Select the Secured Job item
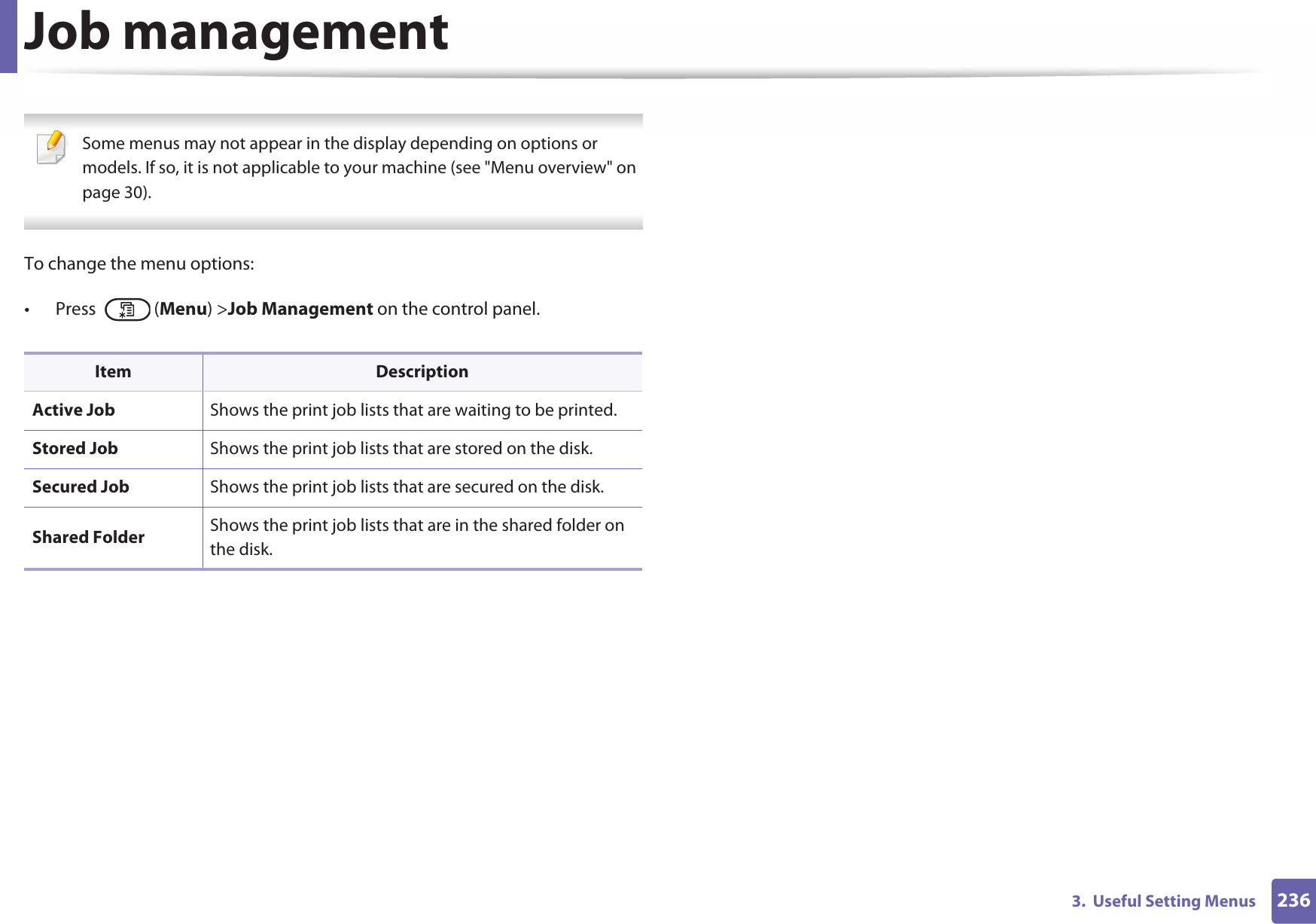The height and width of the screenshot is (924, 1316). [x=81, y=486]
